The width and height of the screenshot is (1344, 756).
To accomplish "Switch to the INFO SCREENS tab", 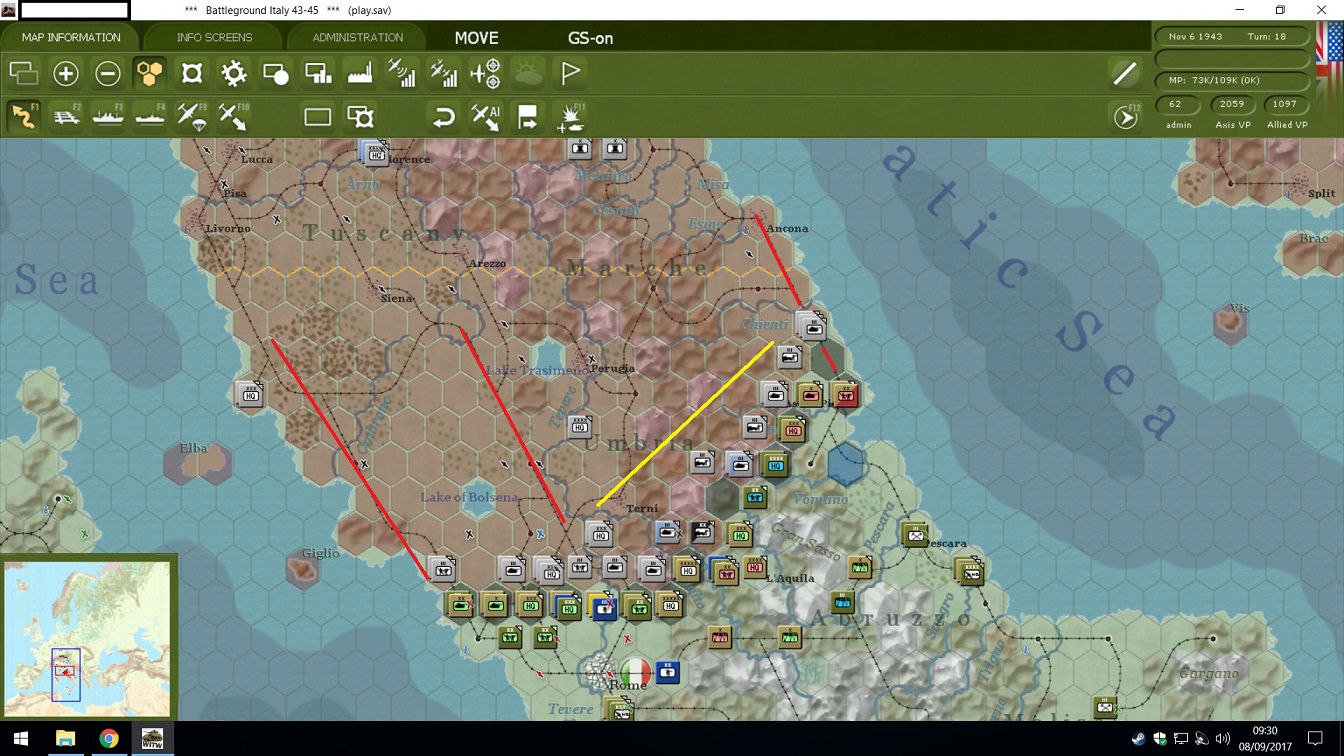I will coord(214,37).
